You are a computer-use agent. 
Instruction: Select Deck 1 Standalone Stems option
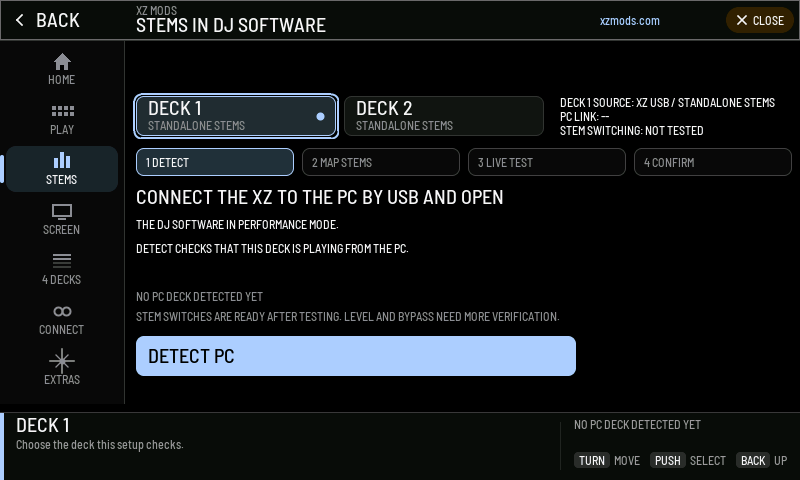coord(236,116)
